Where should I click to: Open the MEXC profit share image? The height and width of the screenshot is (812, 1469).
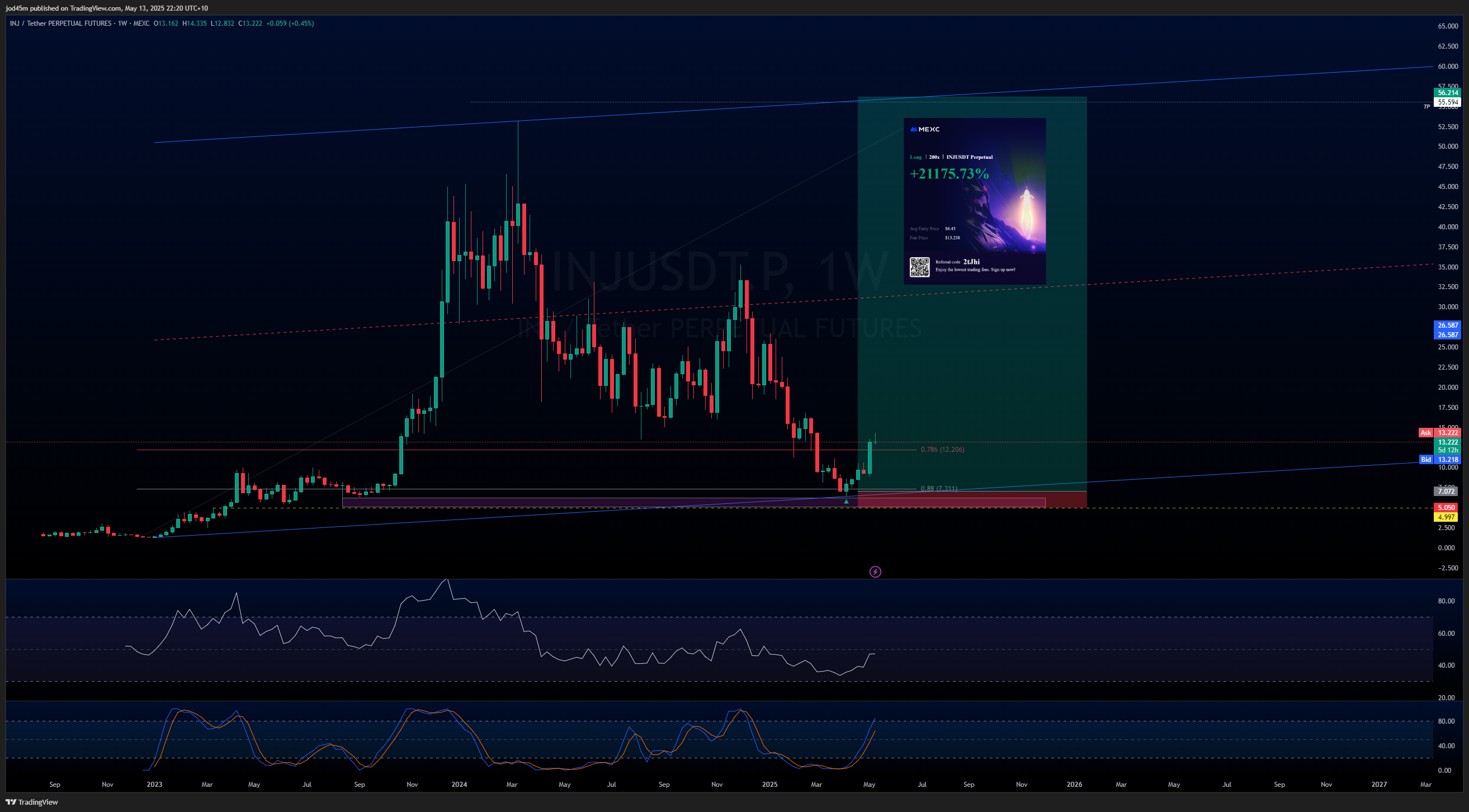(975, 201)
